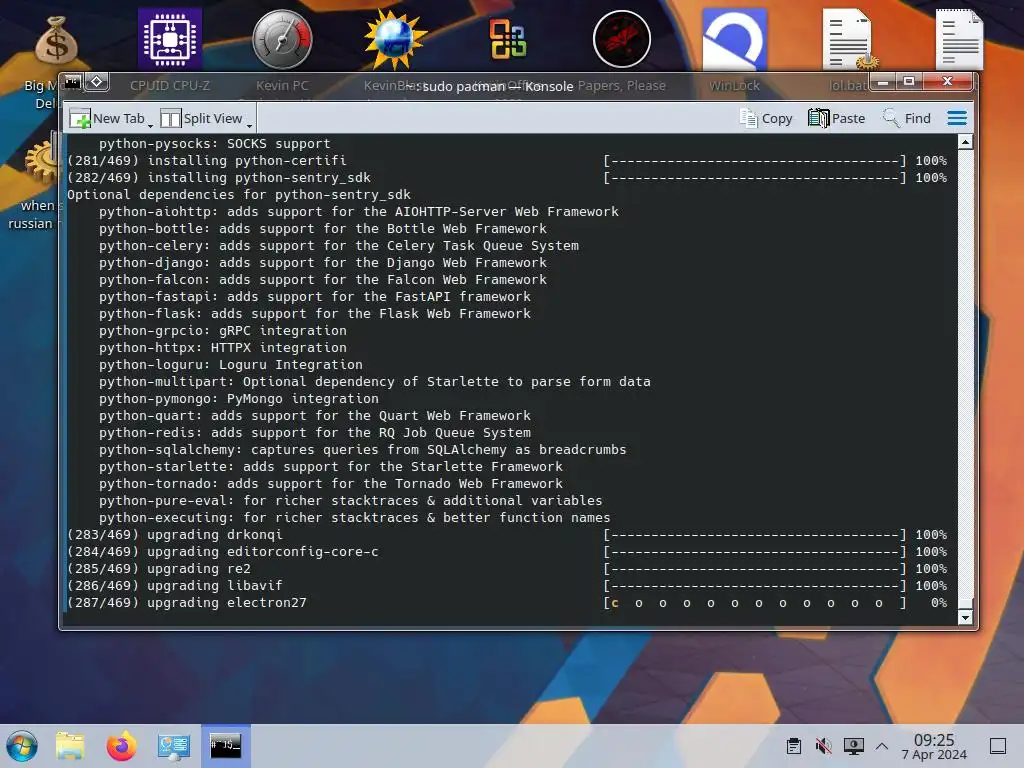Click the Paste toolbar button
1024x768 pixels.
click(x=837, y=118)
